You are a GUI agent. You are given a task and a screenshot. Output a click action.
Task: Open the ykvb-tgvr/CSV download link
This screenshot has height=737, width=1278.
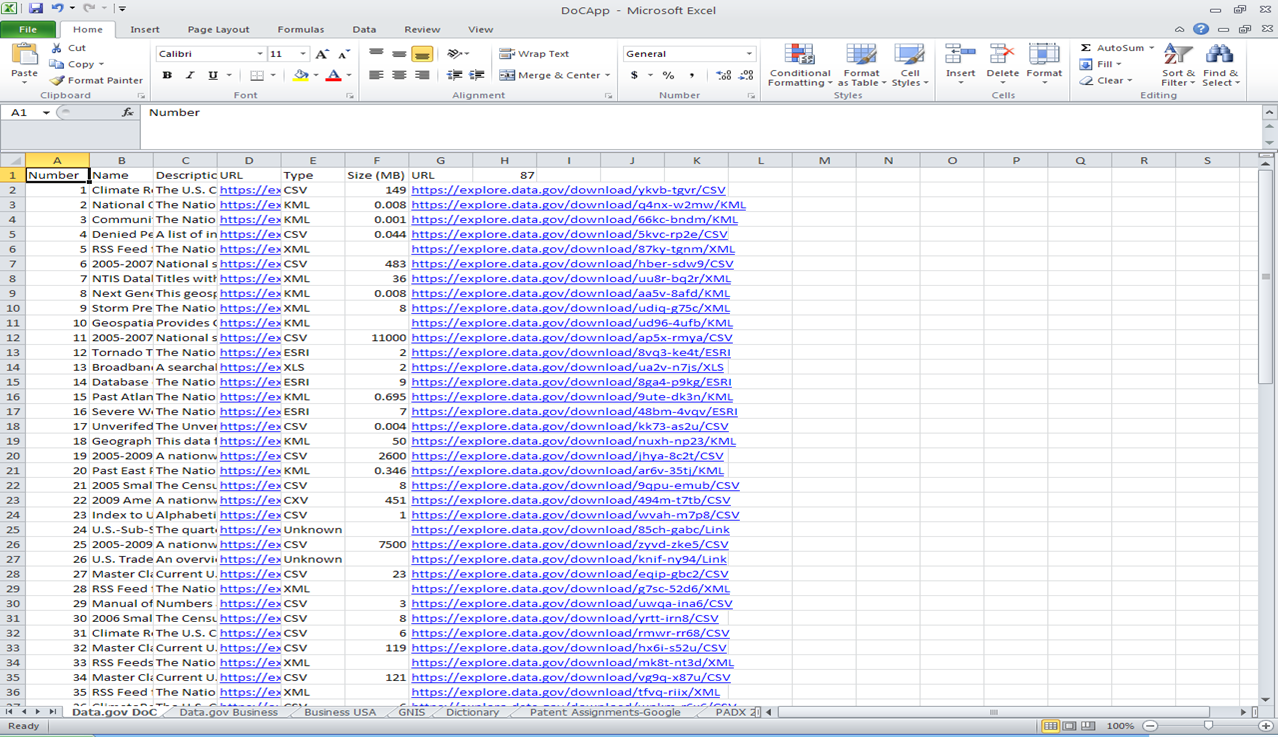click(568, 190)
